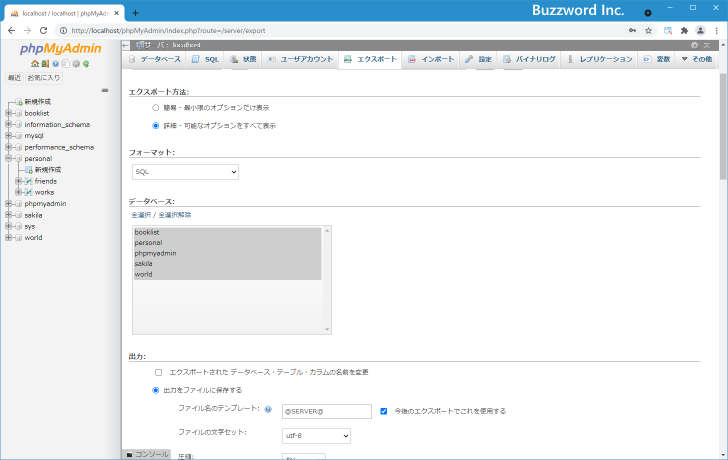Open the sys database in tree
Viewport: 728px width, 460px height.
point(30,227)
